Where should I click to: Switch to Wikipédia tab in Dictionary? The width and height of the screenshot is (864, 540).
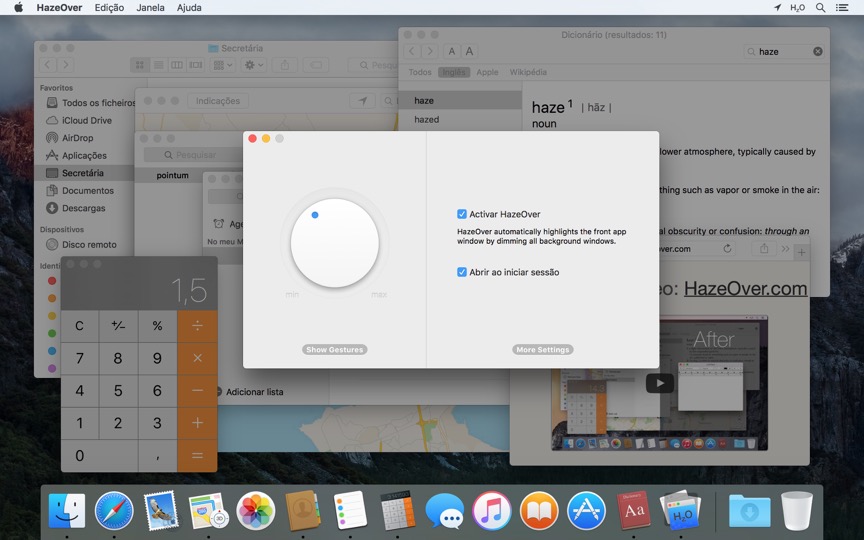click(528, 72)
